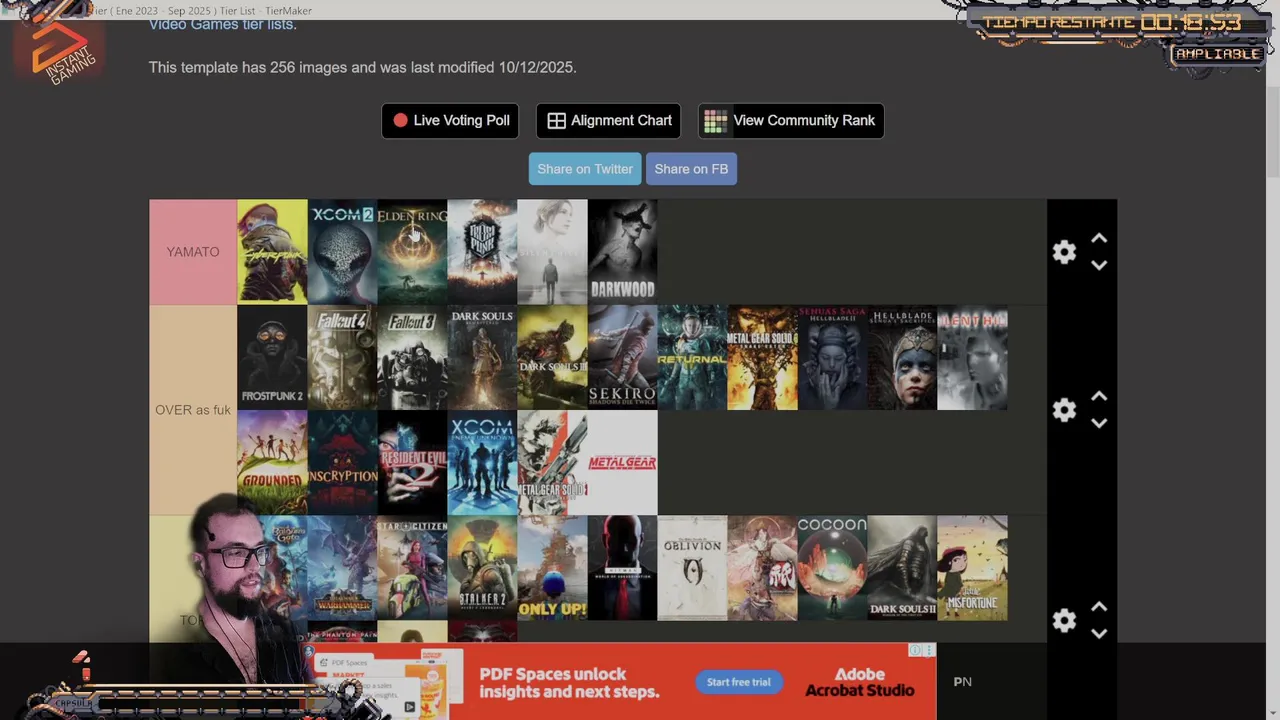Select the Grounded cover
Viewport: 1280px width, 720px height.
pyautogui.click(x=272, y=462)
